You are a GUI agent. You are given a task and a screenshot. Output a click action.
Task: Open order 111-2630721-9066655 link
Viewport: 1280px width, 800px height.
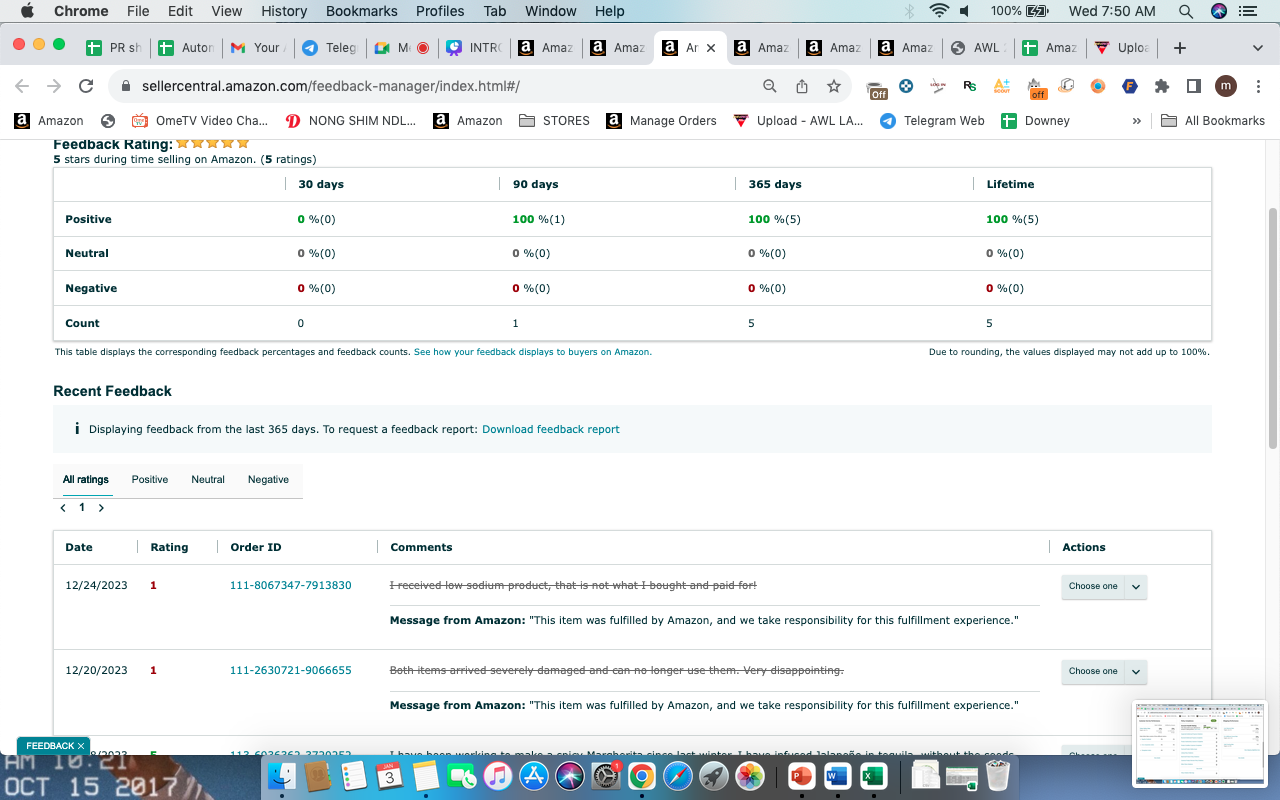click(x=291, y=670)
